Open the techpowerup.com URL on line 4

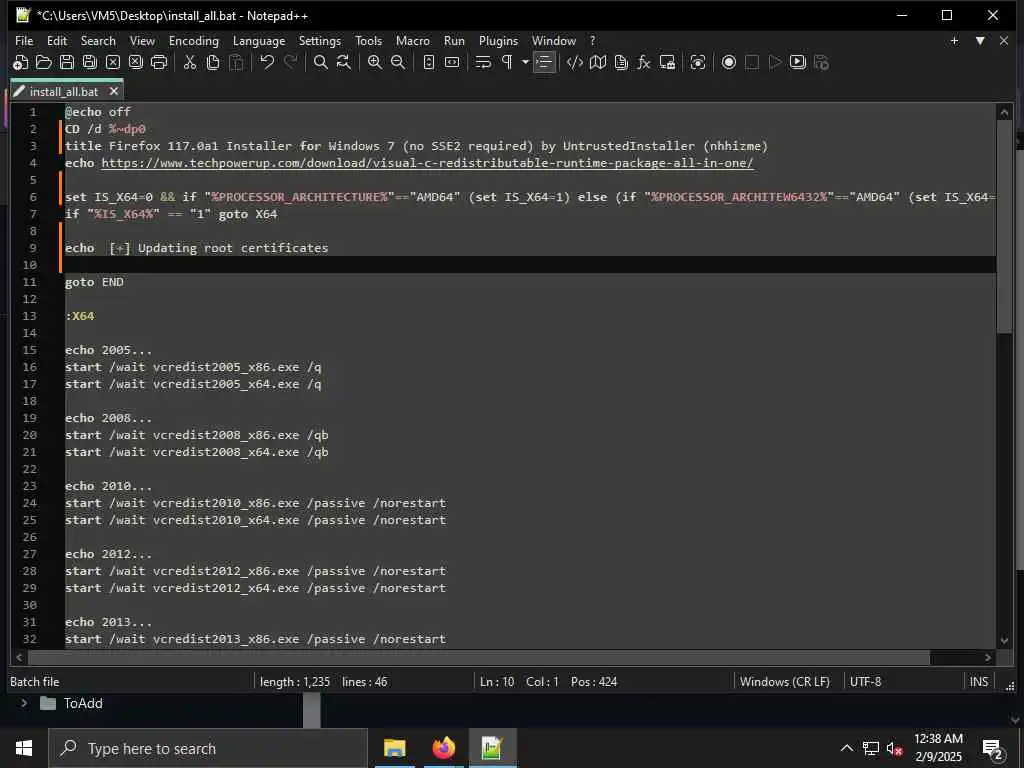427,163
